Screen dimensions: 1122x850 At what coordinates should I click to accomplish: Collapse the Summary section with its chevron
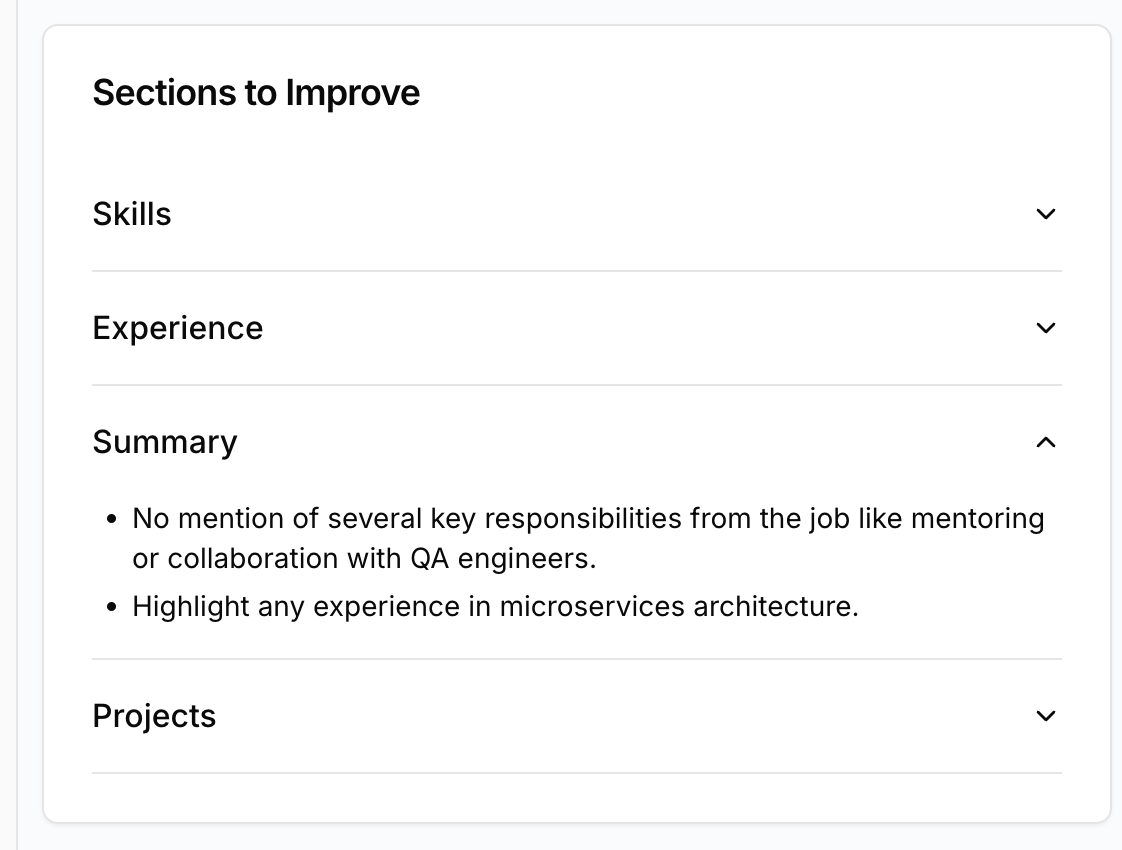(1046, 442)
